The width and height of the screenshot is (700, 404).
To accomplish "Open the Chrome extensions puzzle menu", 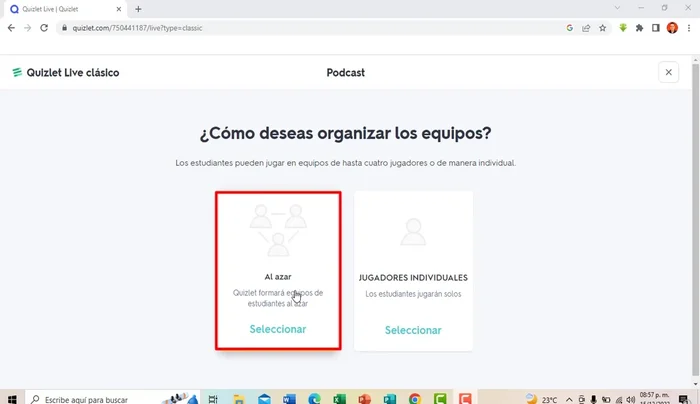I will 639,28.
